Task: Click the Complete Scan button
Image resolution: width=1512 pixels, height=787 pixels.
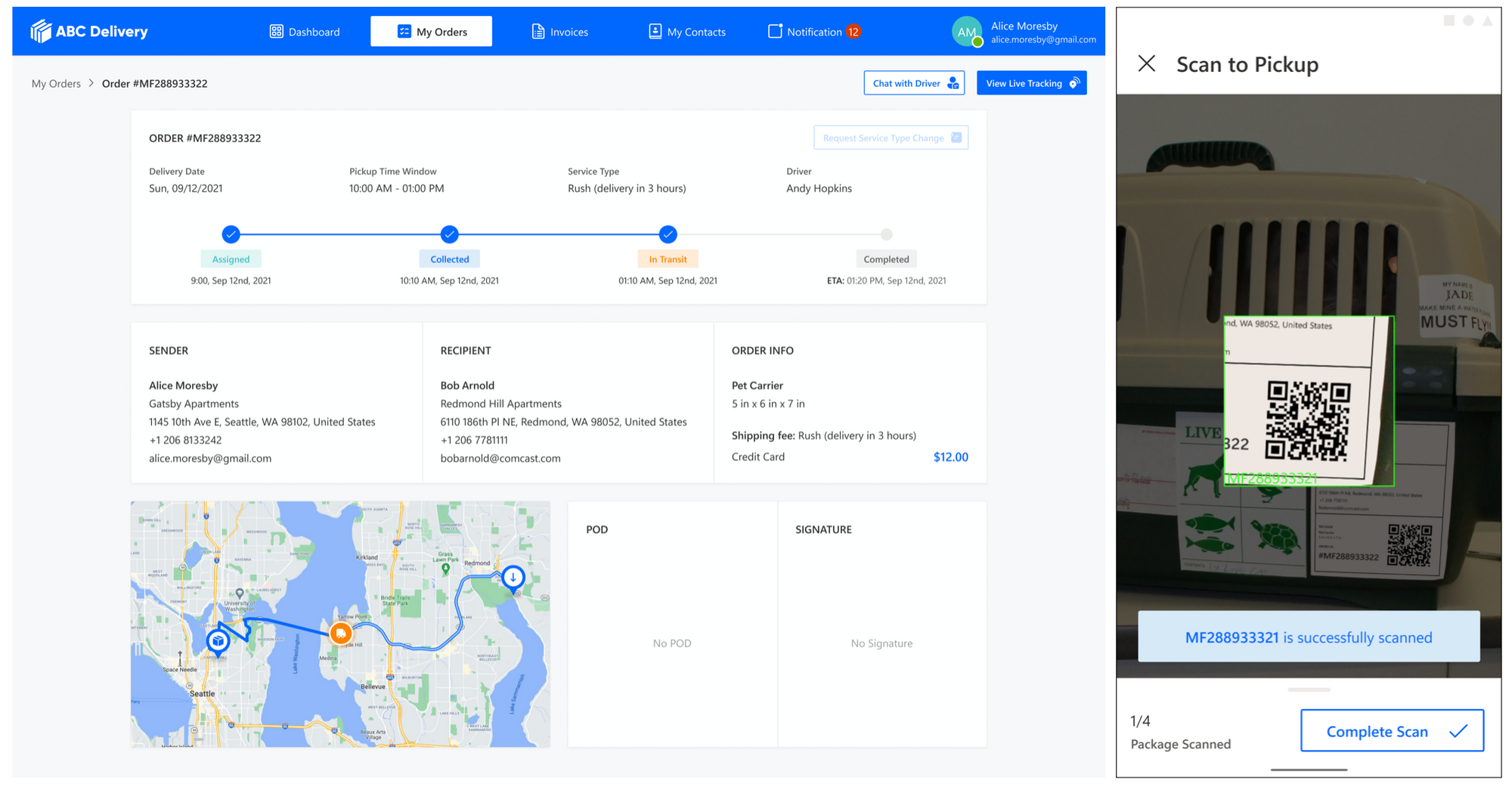Action: coord(1392,731)
